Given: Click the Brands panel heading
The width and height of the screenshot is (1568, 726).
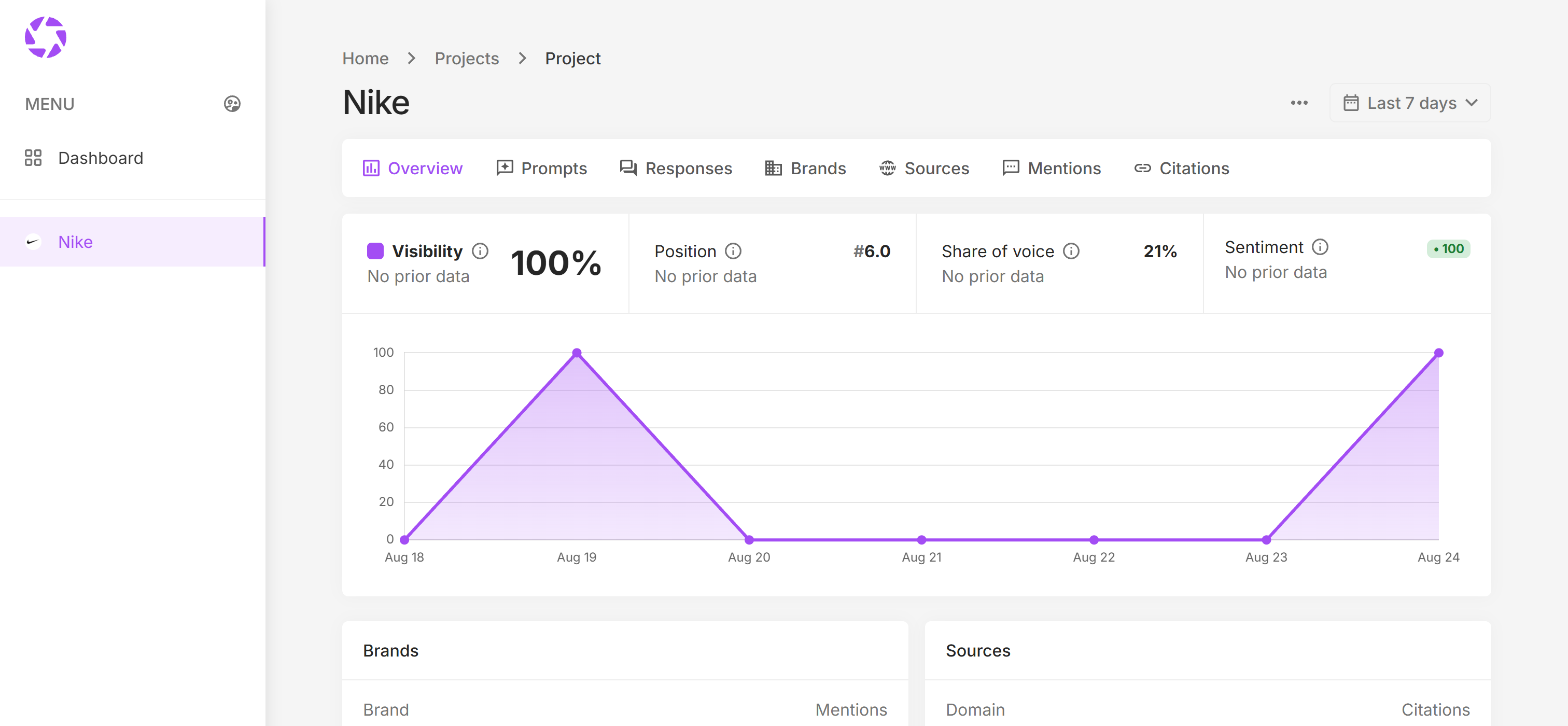Looking at the screenshot, I should [x=391, y=650].
